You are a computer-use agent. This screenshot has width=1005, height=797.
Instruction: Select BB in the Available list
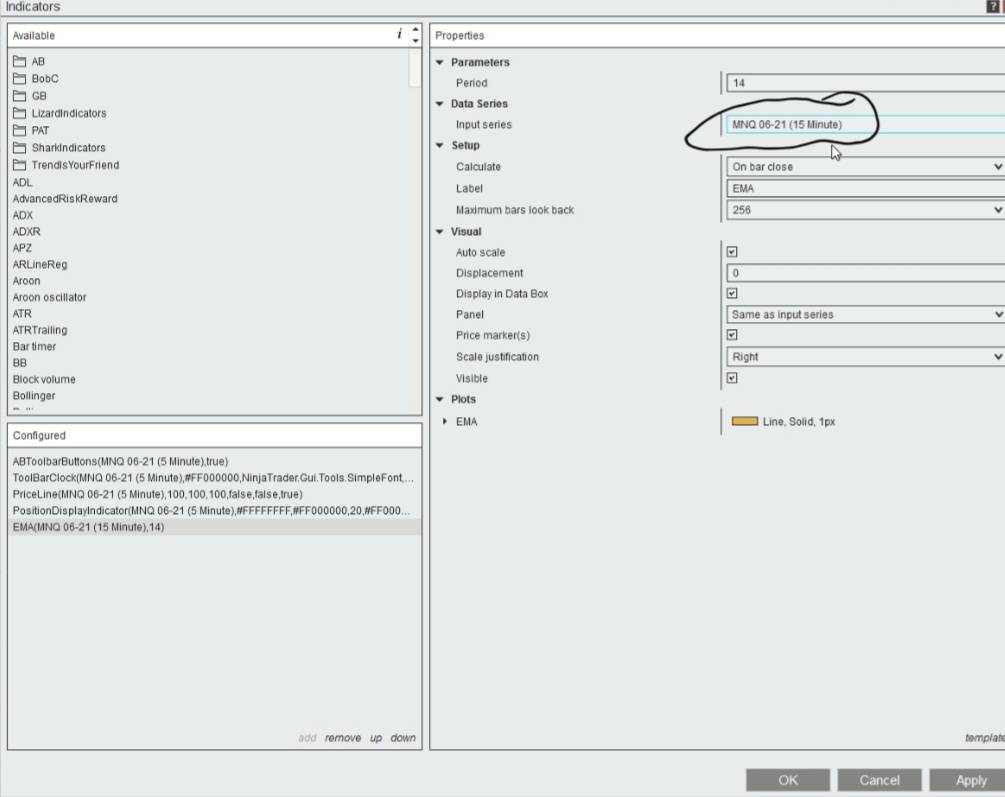(20, 363)
